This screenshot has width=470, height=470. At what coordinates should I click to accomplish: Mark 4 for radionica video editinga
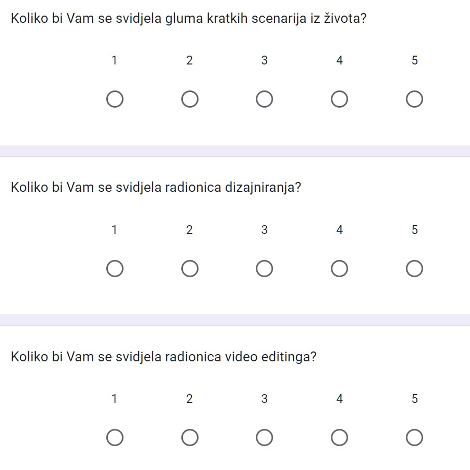coord(339,437)
